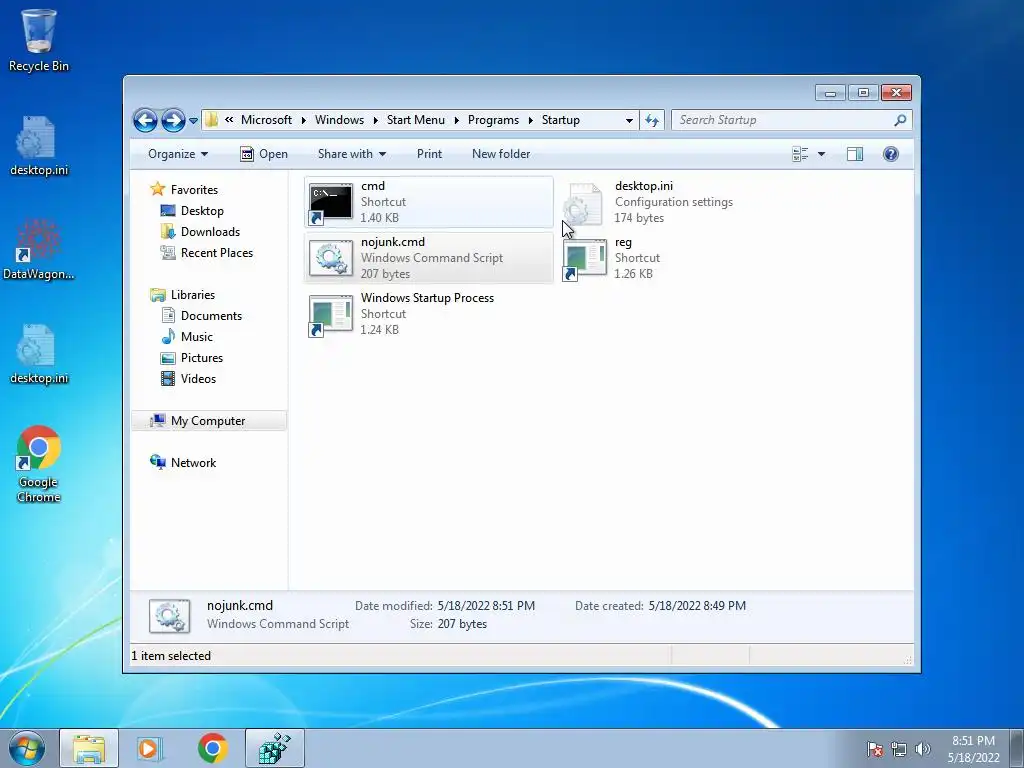Expand the arrow after Programs breadcrumb
The image size is (1024, 768).
[x=530, y=120]
